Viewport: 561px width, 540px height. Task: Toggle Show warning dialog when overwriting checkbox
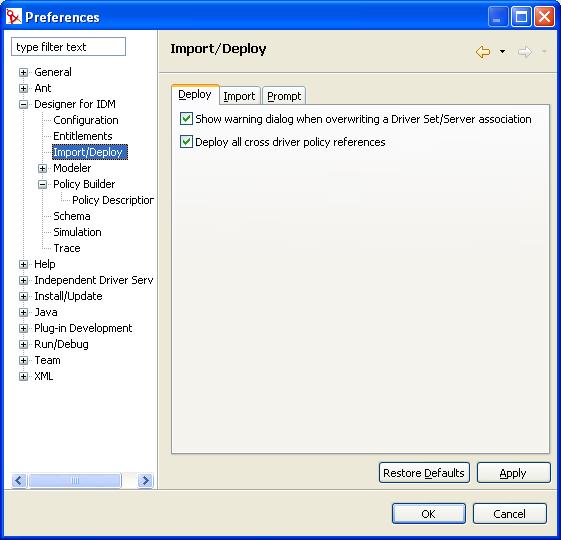186,119
